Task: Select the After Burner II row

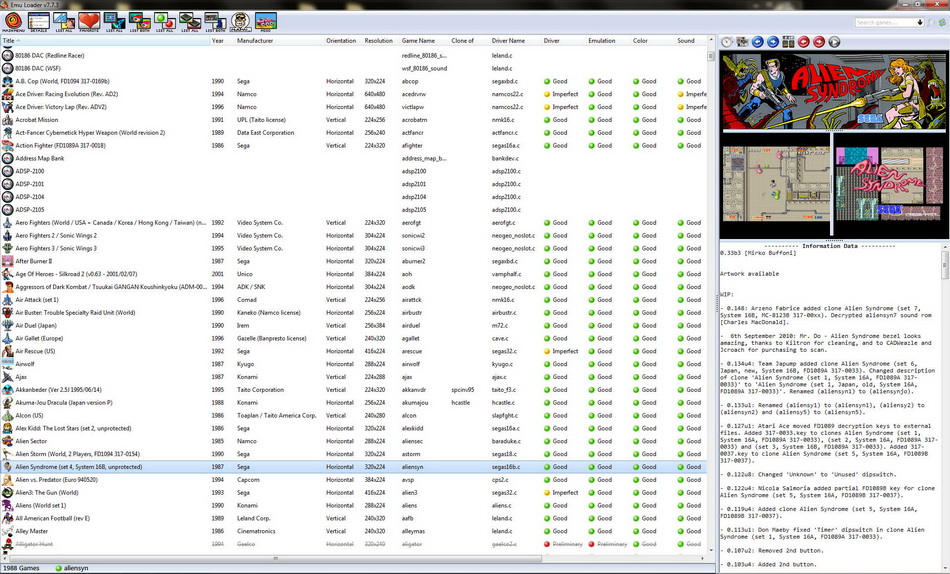Action: pos(353,261)
